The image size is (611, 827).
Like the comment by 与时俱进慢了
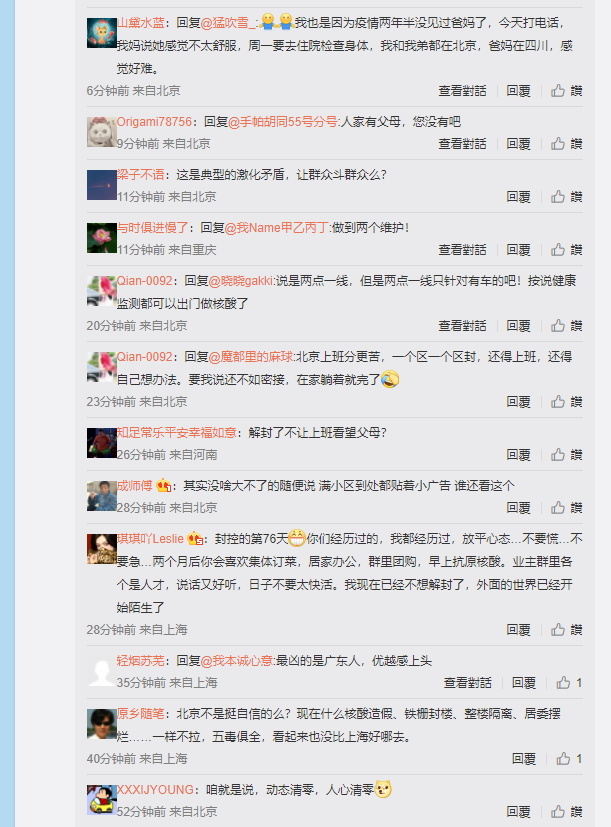click(x=566, y=249)
